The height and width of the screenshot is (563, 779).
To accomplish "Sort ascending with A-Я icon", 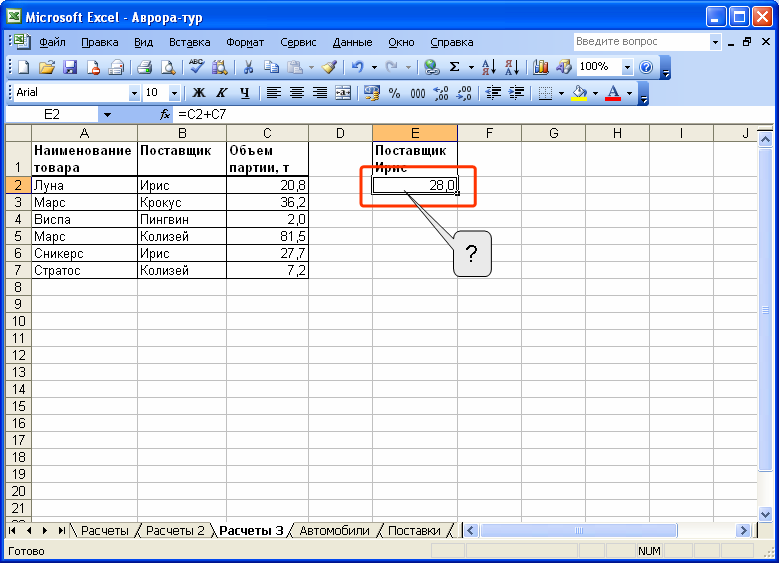I will pyautogui.click(x=488, y=67).
